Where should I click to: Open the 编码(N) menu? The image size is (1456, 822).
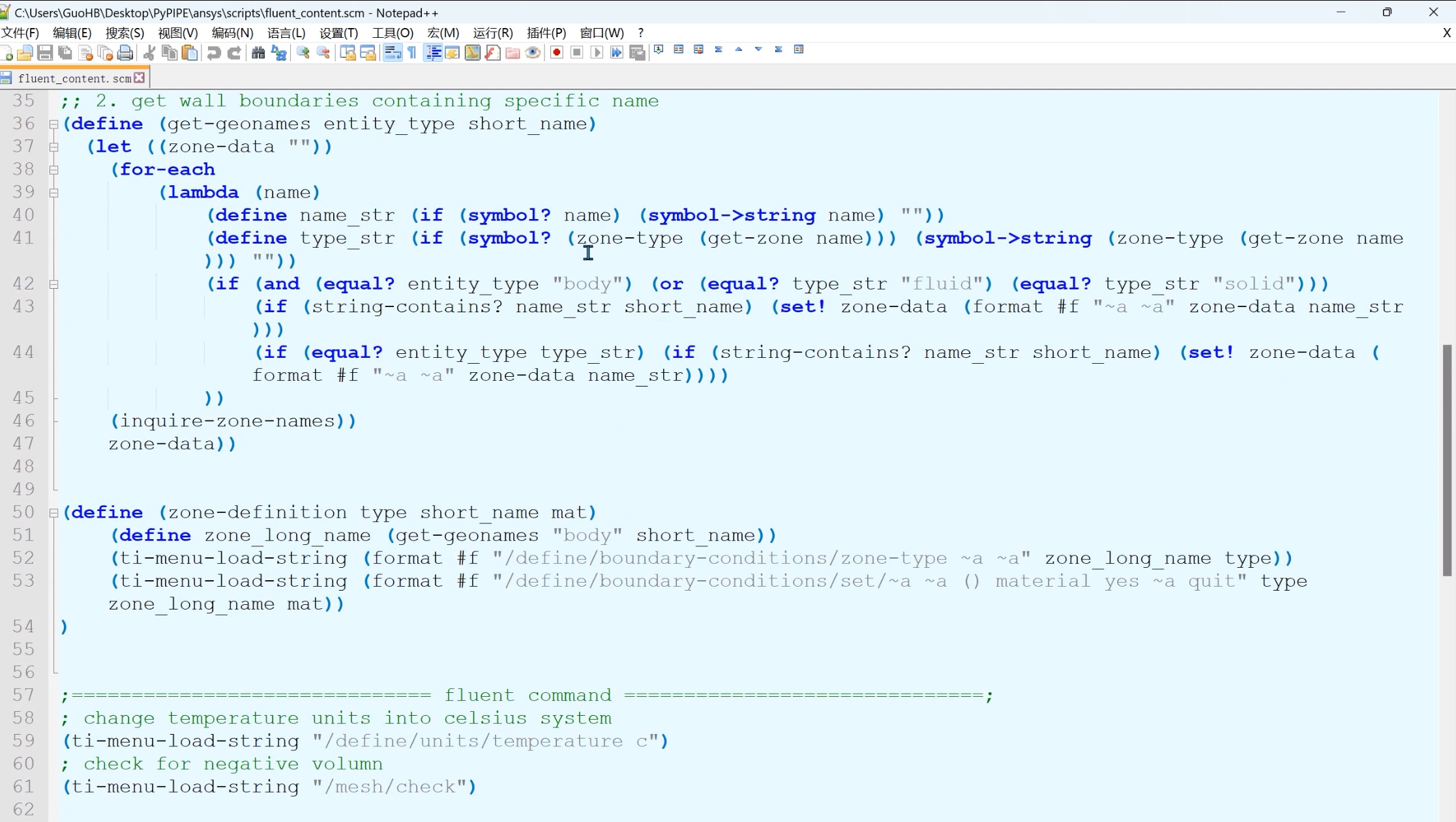[232, 33]
